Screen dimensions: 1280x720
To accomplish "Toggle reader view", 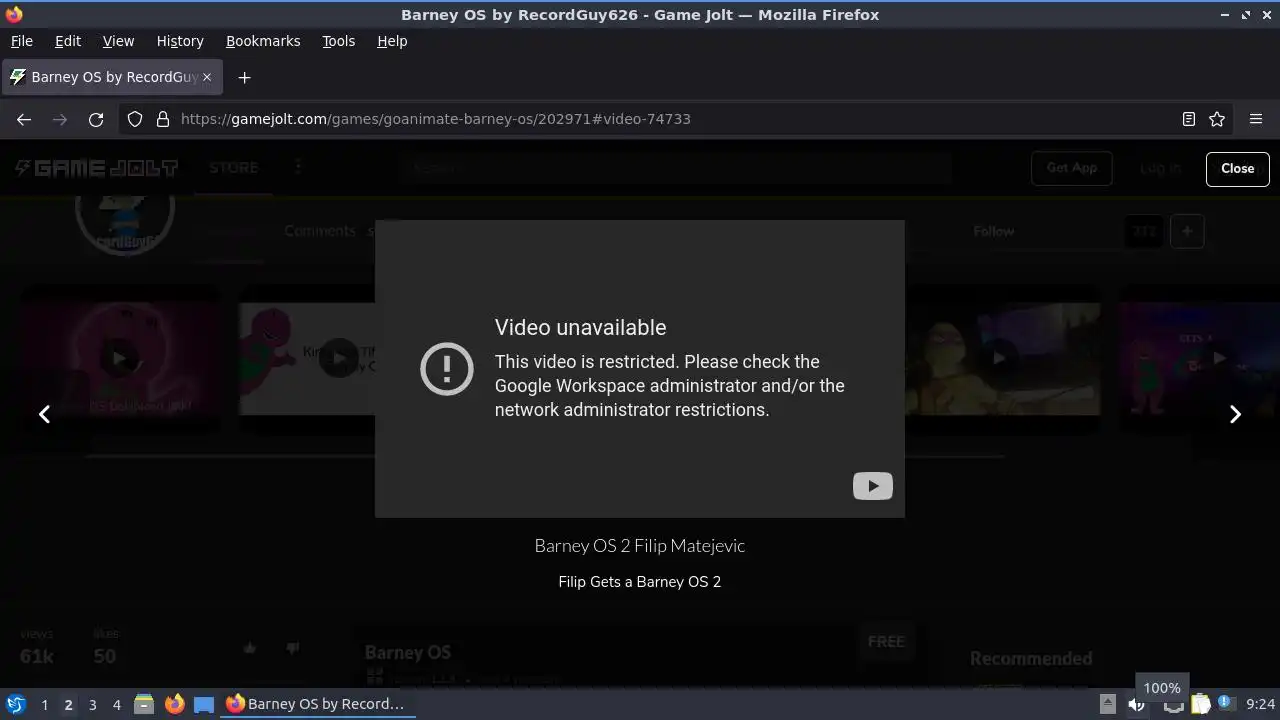I will tap(1189, 119).
